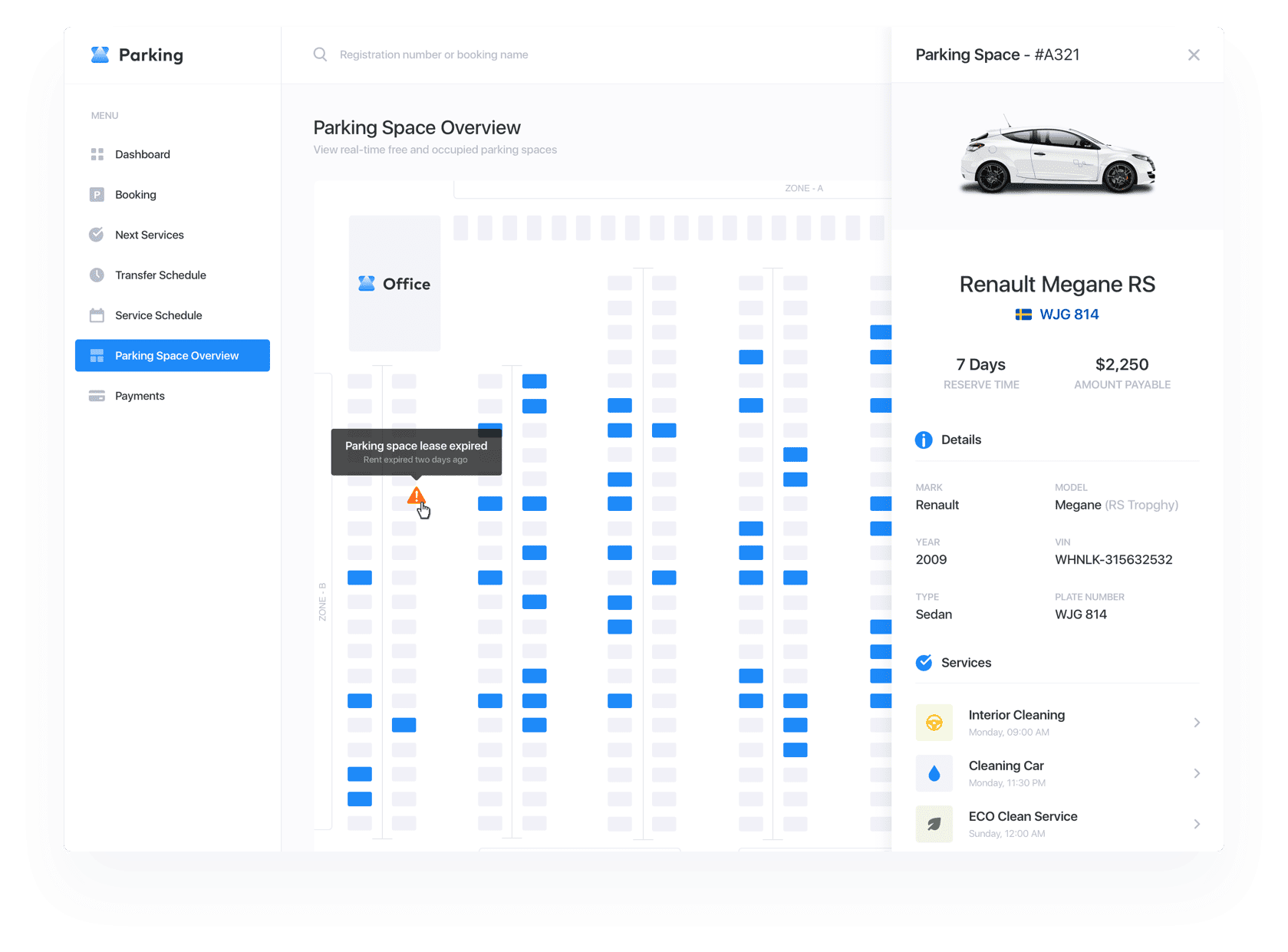The image size is (1288, 952).
Task: Click the ECO Clean Service leaf icon
Action: pyautogui.click(x=934, y=824)
